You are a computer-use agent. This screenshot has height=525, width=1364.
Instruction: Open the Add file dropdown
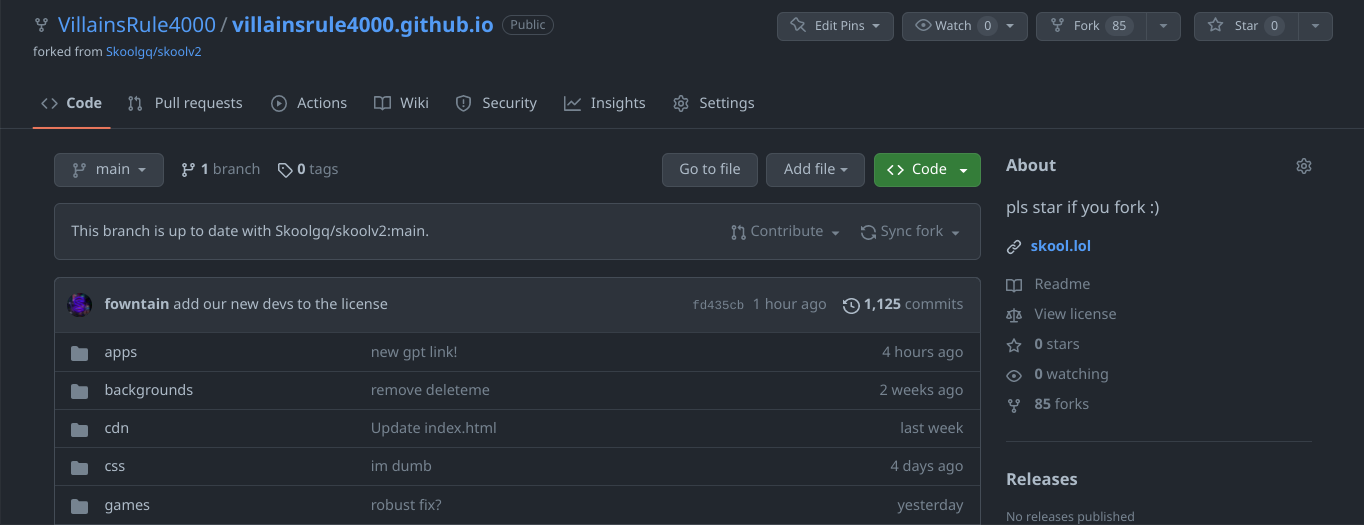[815, 170]
